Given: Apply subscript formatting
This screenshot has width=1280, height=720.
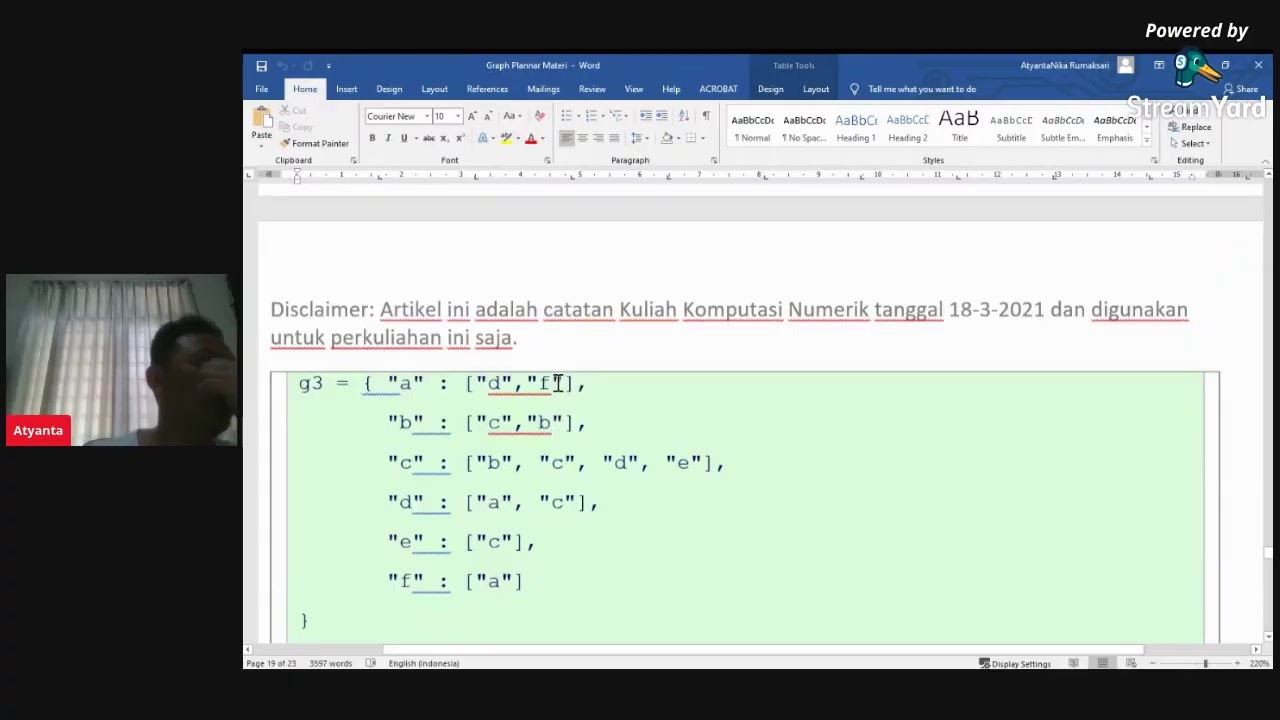Looking at the screenshot, I should coord(446,138).
